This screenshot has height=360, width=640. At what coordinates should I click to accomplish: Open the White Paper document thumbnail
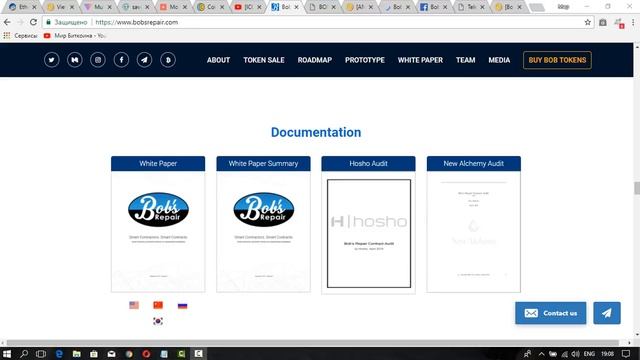click(158, 231)
